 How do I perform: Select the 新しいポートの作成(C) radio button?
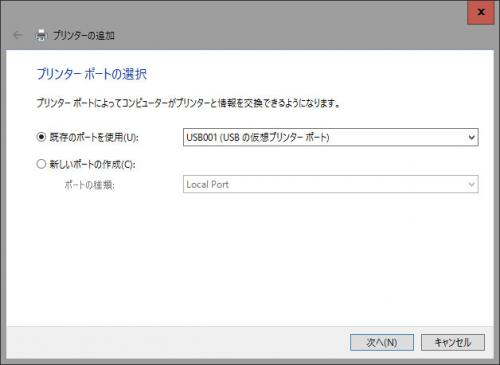click(x=41, y=164)
